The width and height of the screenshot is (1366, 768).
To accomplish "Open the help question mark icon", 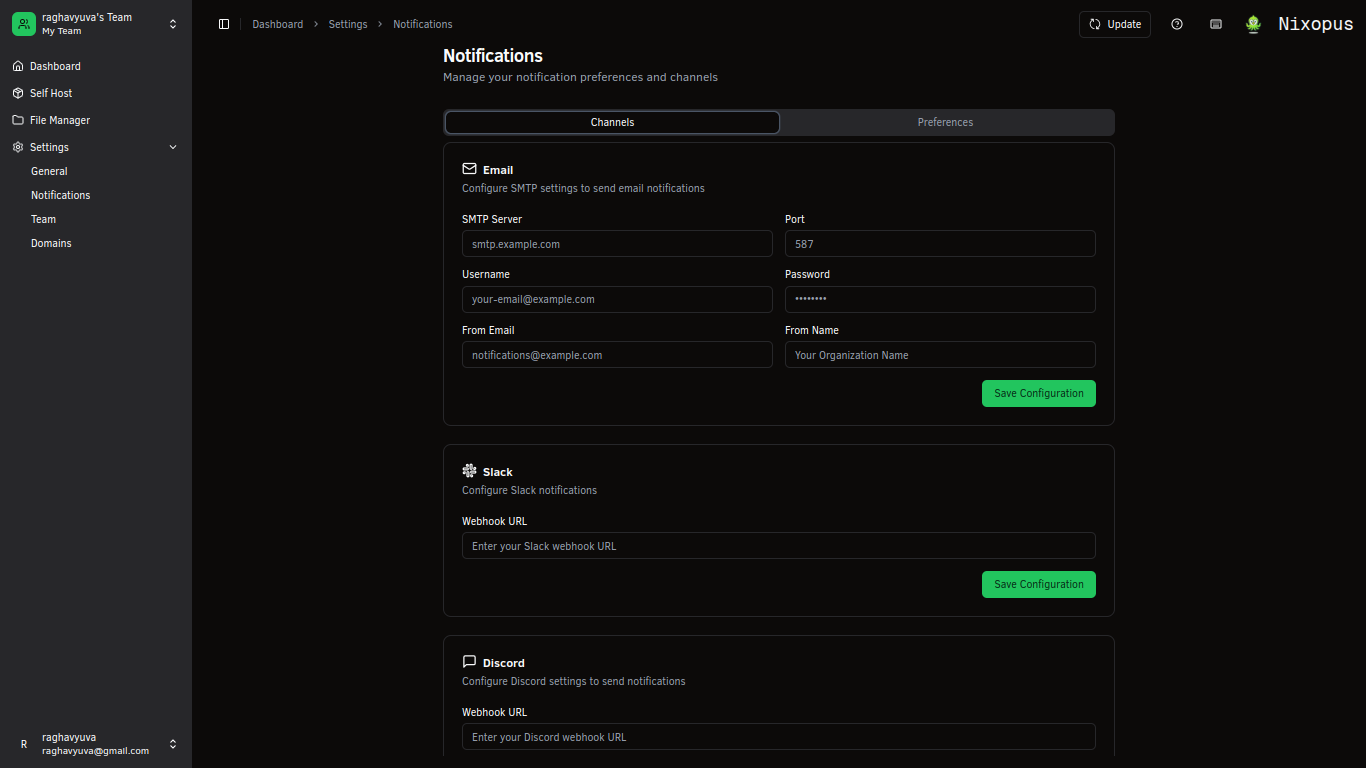I will point(1177,24).
